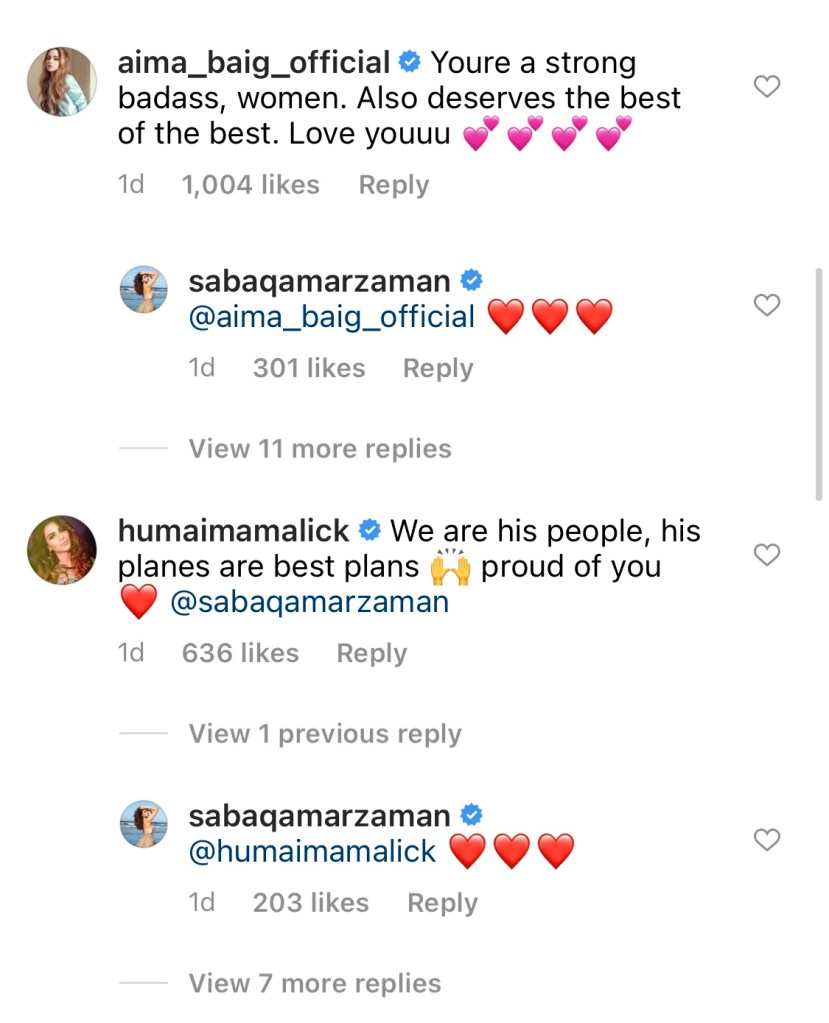
Task: Click the @humaimamalick mention link
Action: tap(309, 851)
